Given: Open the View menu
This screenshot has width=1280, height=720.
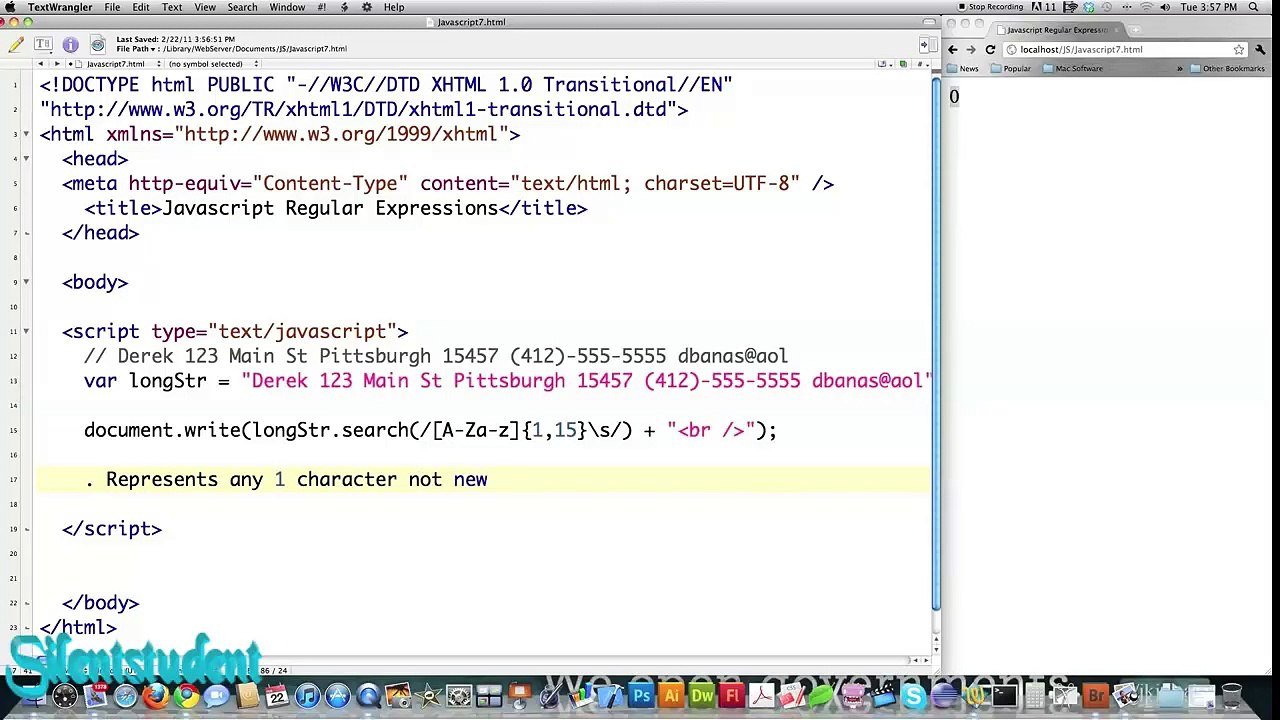Looking at the screenshot, I should [x=205, y=7].
